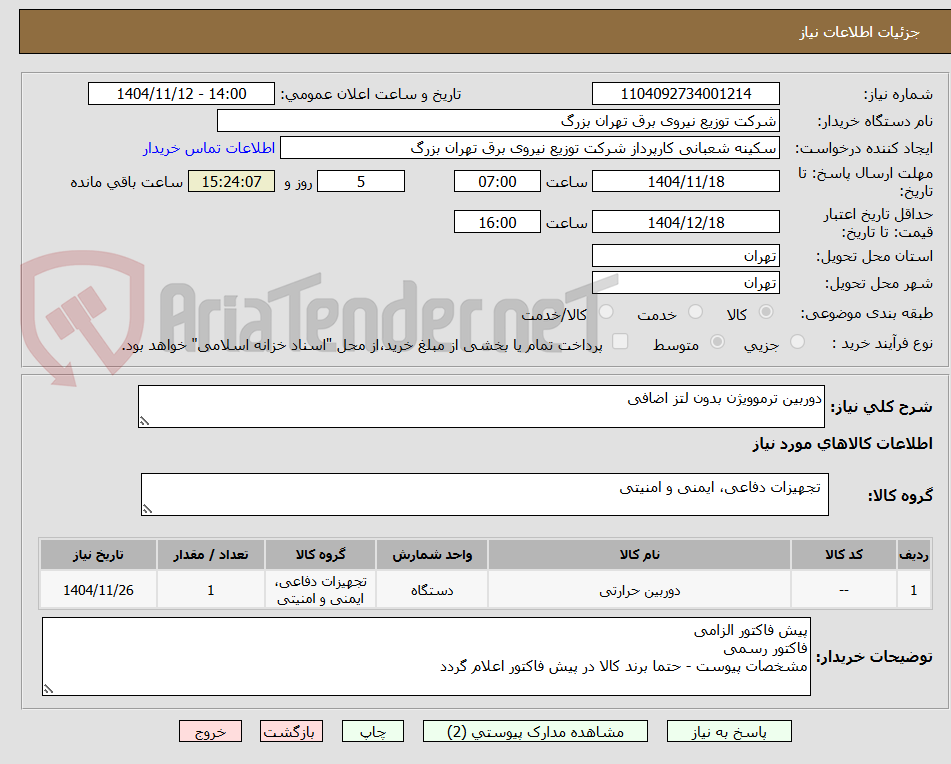951x764 pixels.
Task: Click the need date cell 1404/11/26
Action: (x=98, y=590)
